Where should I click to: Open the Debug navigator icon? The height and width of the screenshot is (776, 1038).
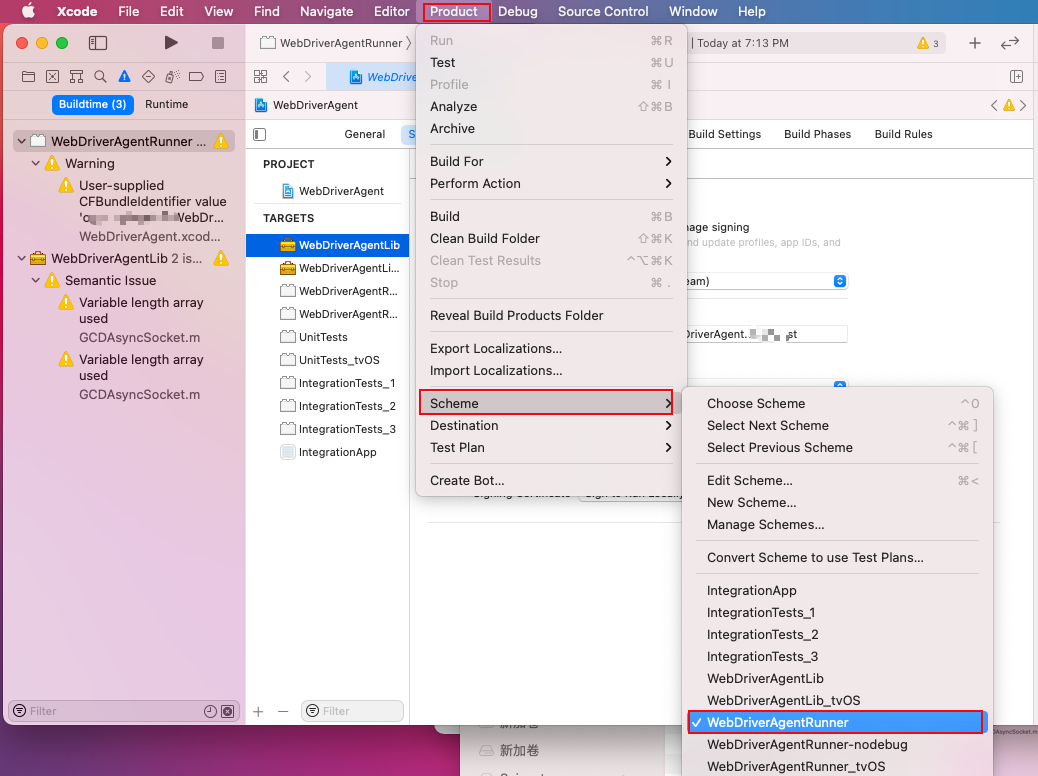(x=172, y=77)
